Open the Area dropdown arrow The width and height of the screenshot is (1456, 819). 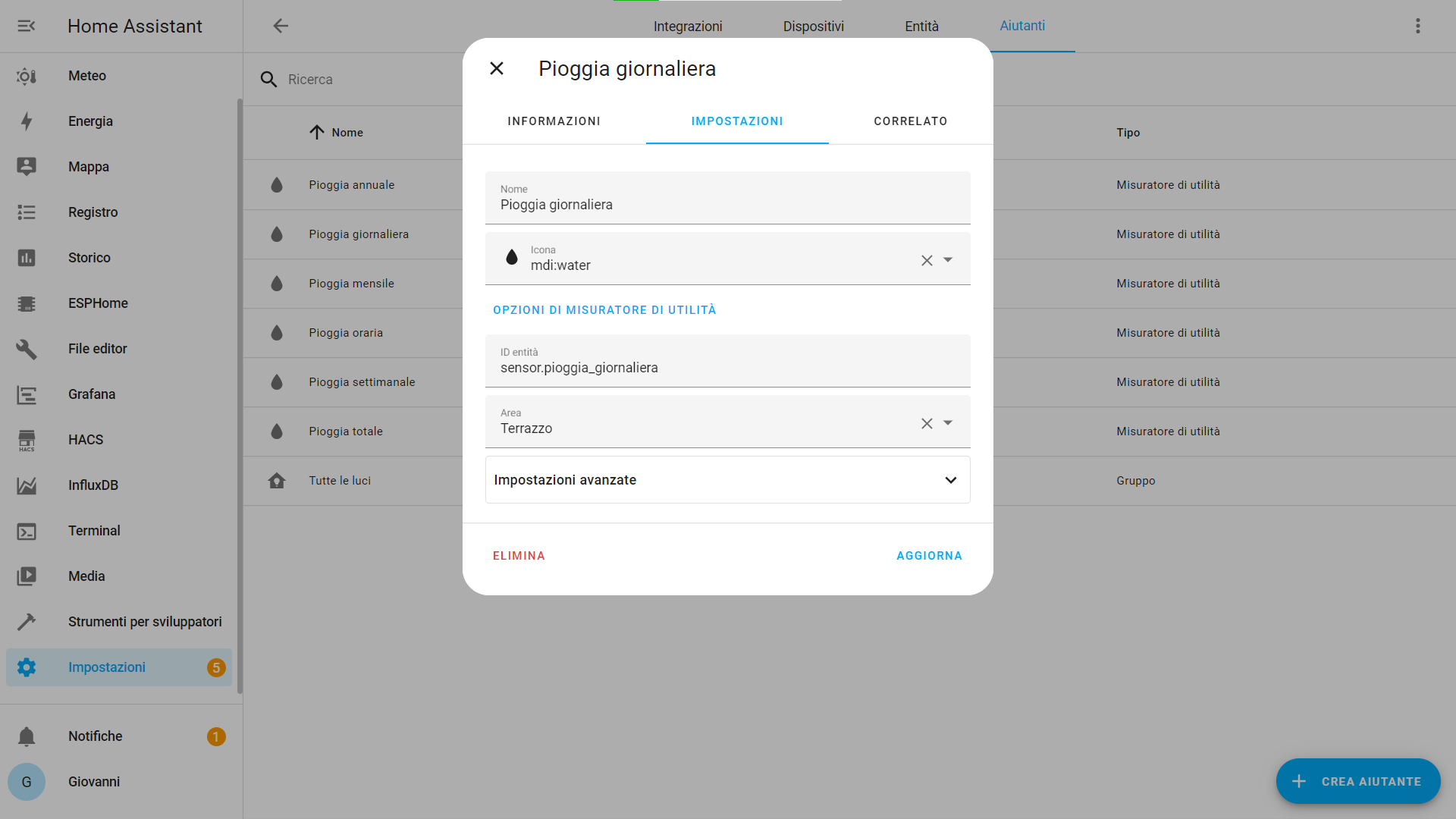[x=948, y=423]
